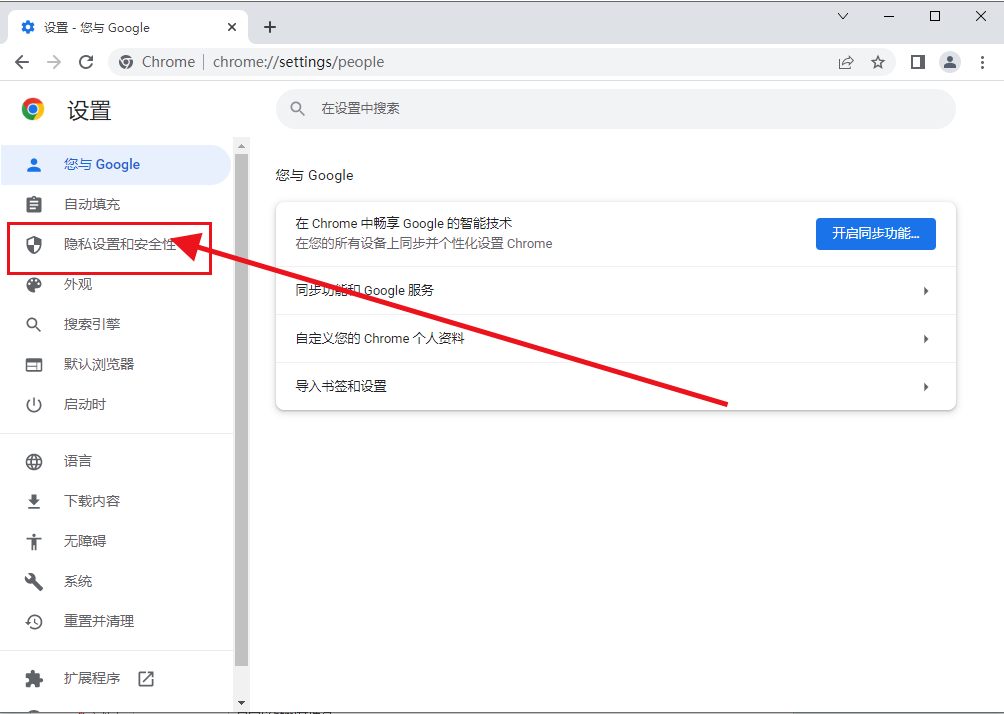Click the magnifier icon beside 搜索引擎

(x=34, y=324)
